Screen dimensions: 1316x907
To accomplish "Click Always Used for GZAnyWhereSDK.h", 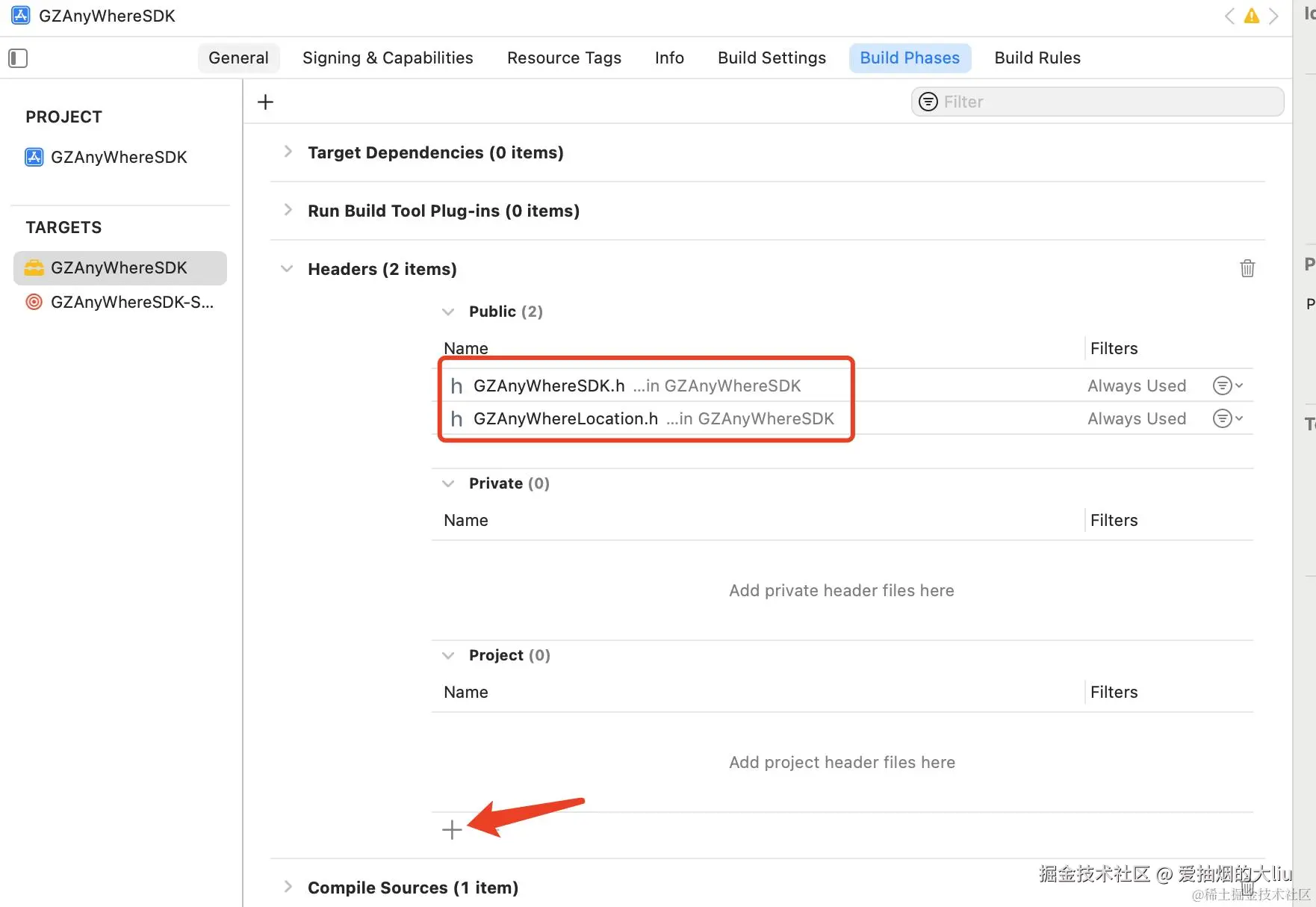I will [1137, 386].
